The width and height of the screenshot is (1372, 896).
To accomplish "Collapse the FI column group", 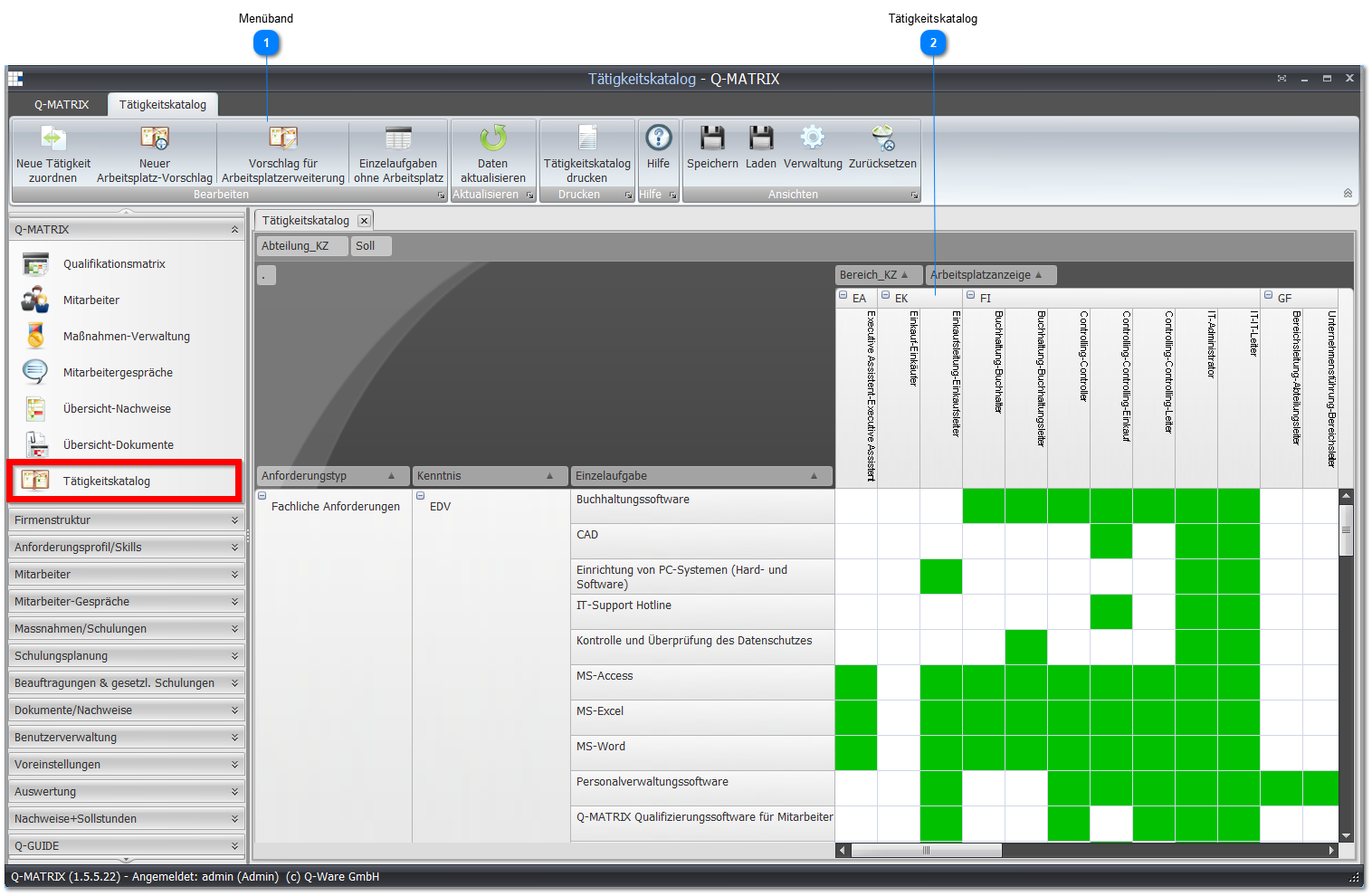I will pos(970,295).
